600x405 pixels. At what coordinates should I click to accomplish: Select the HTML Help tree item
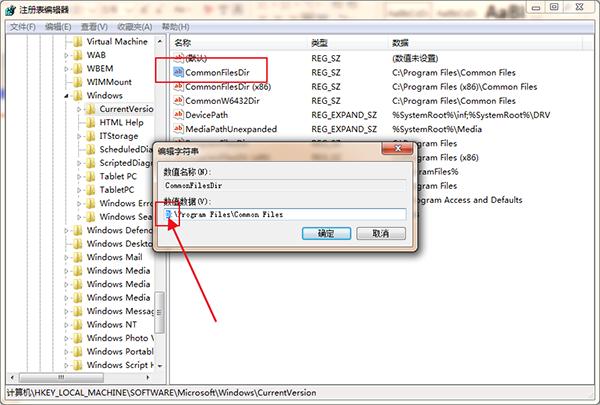point(121,122)
